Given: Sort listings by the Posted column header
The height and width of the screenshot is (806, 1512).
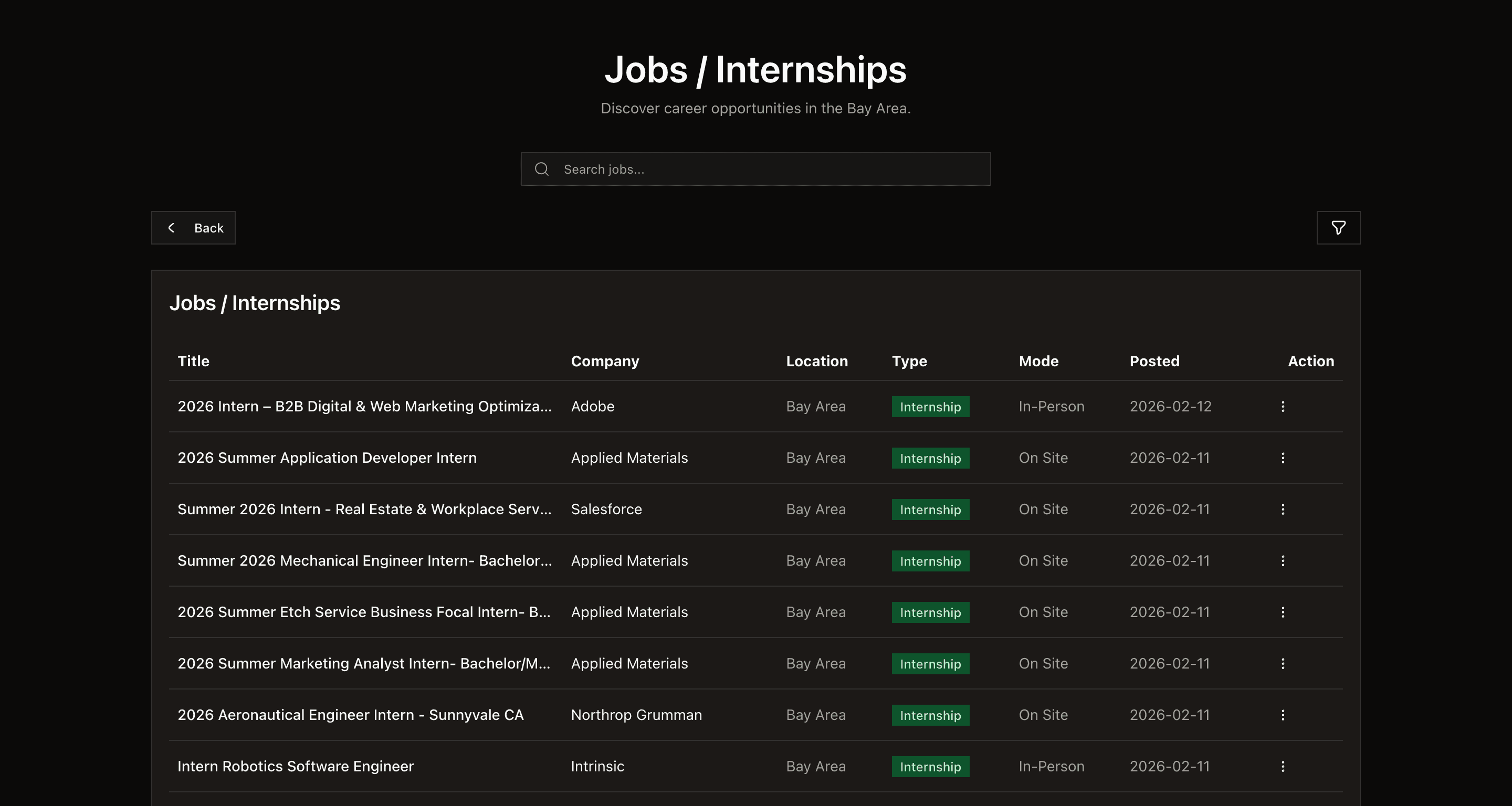Looking at the screenshot, I should point(1154,362).
